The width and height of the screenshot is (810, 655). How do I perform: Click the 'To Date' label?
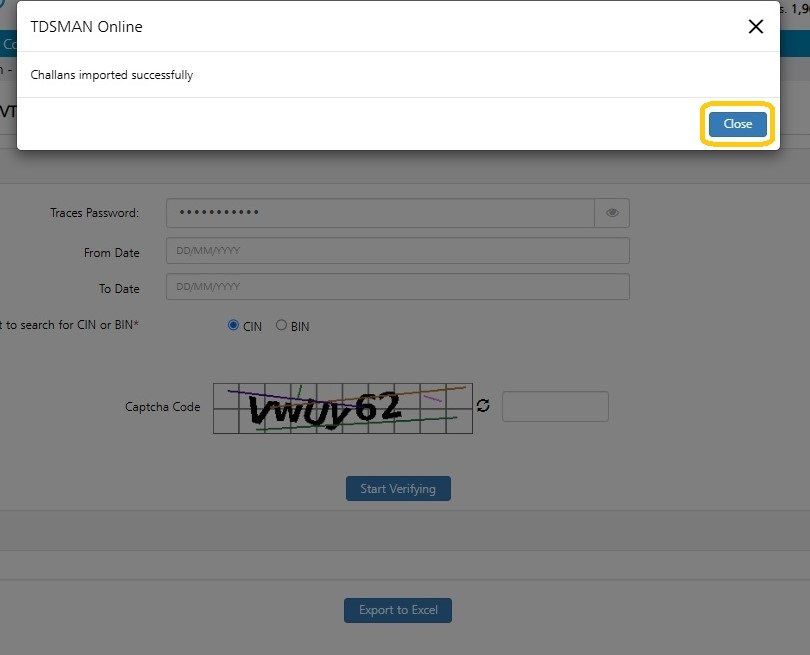119,289
